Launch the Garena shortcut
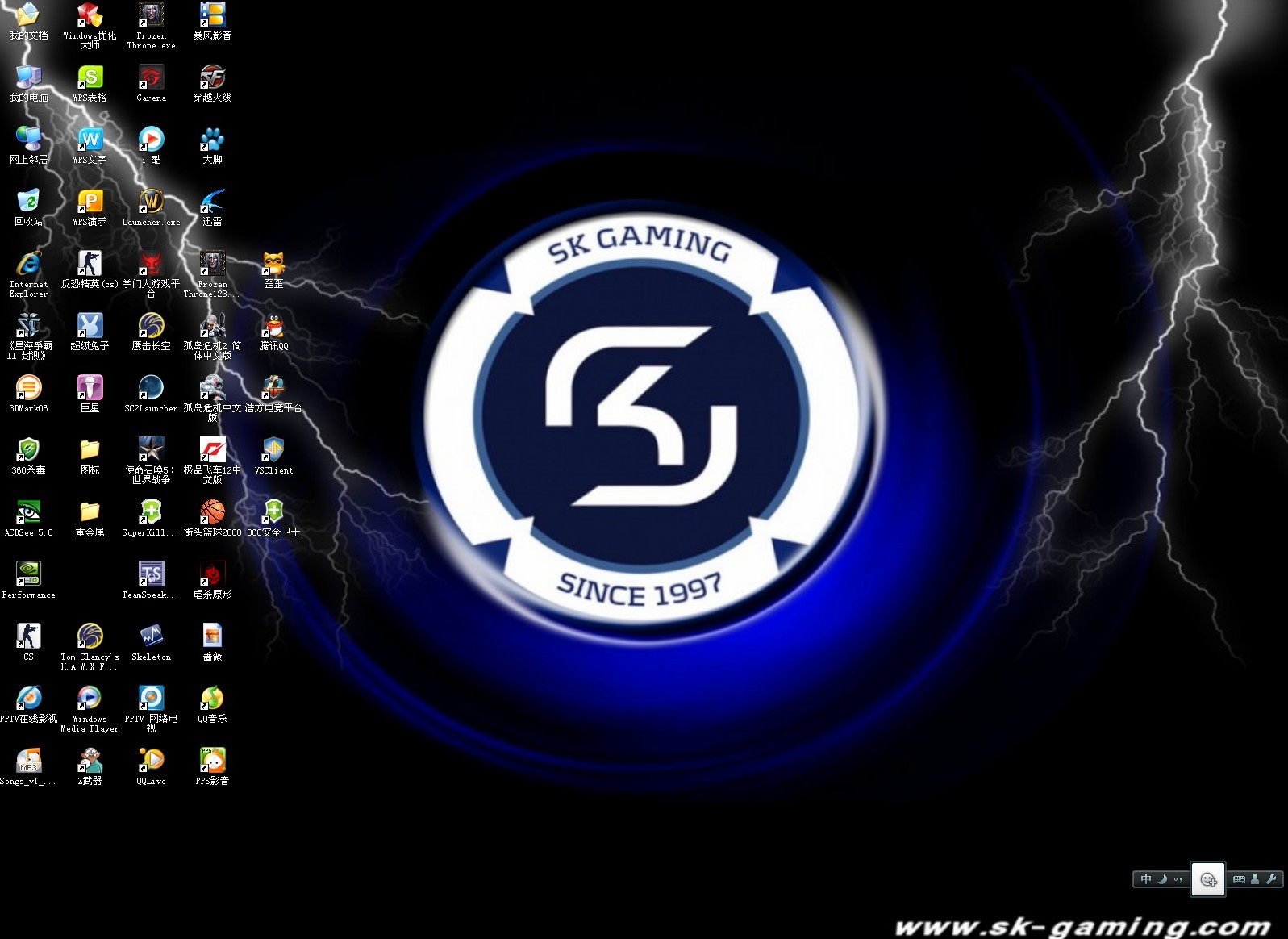Viewport: 1288px width, 939px height. 151,77
